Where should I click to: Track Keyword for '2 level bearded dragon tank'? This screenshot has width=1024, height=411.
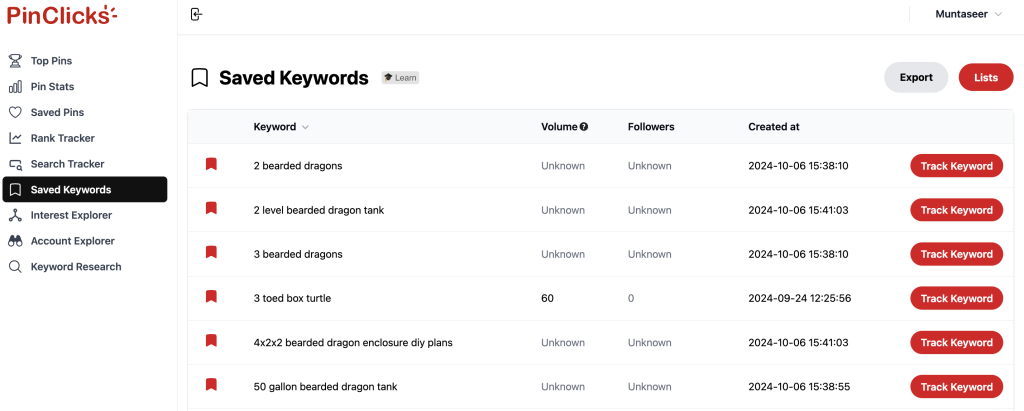coord(956,210)
